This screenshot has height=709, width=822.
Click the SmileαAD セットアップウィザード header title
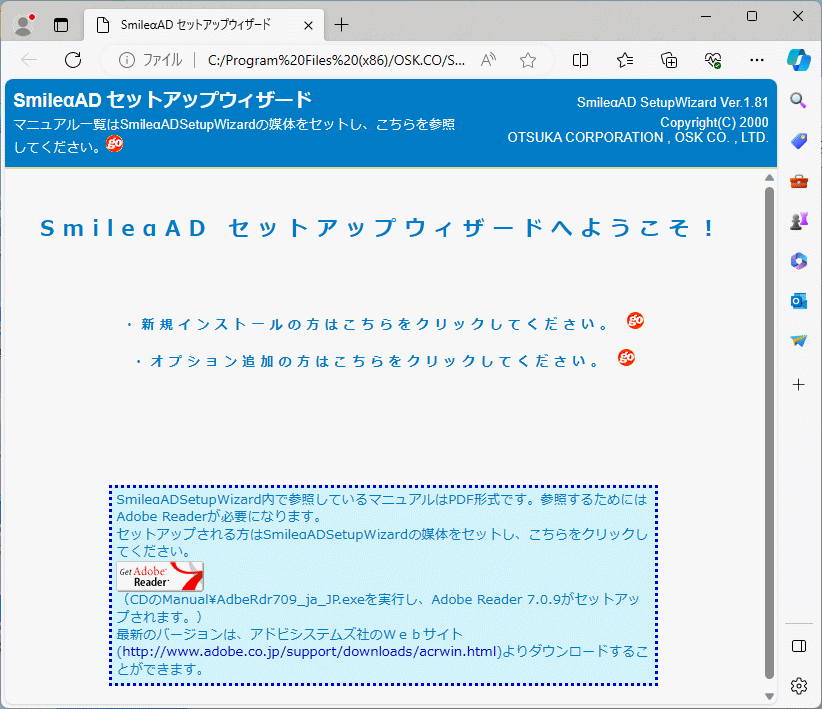coord(163,100)
